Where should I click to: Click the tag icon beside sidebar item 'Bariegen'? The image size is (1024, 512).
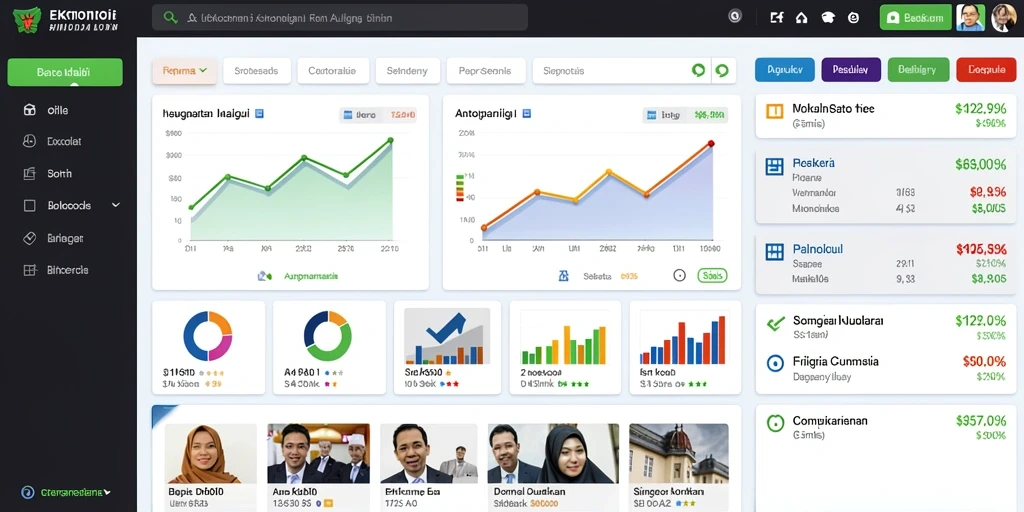[x=29, y=238]
